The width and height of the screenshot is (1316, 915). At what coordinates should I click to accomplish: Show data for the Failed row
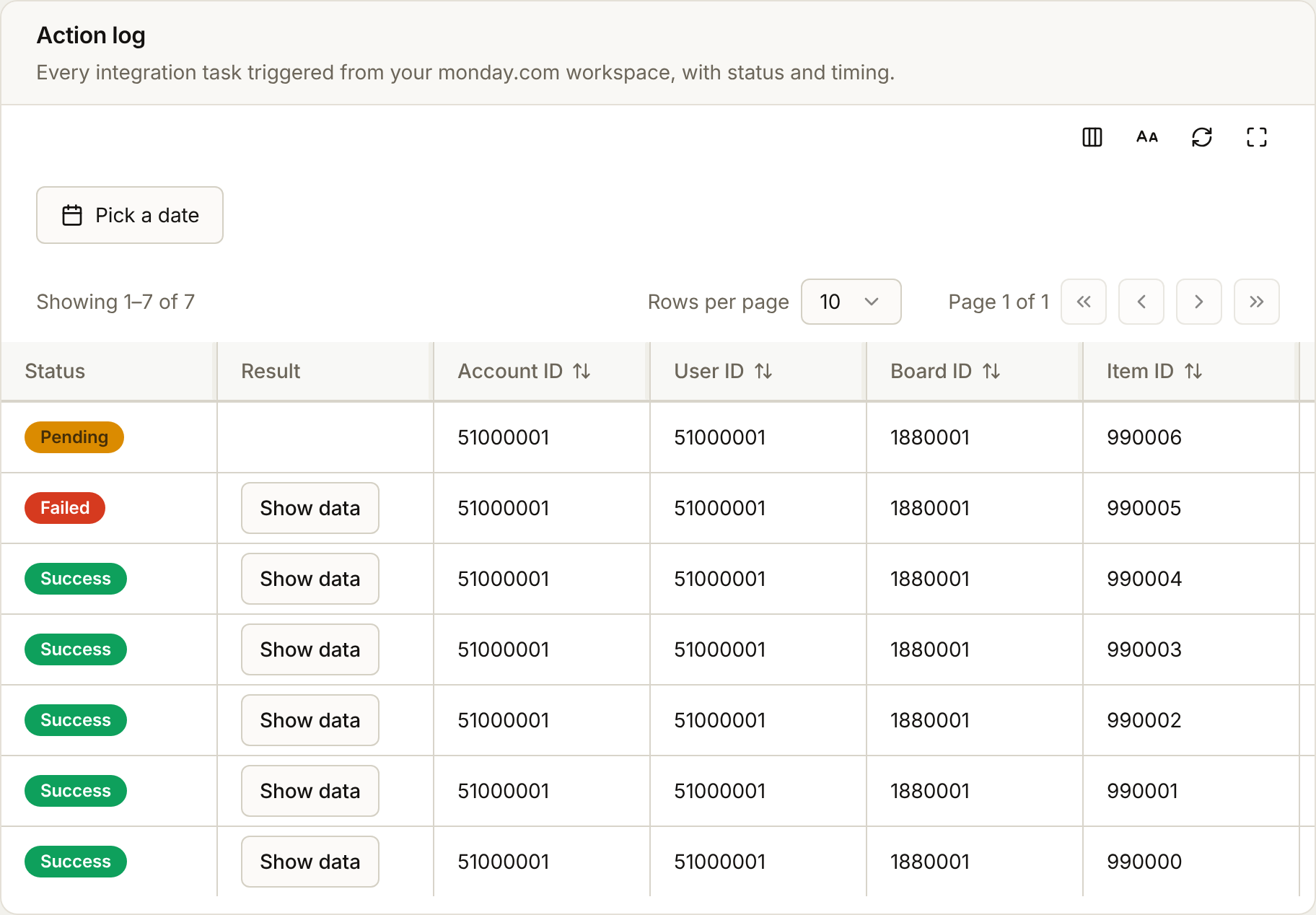(310, 508)
